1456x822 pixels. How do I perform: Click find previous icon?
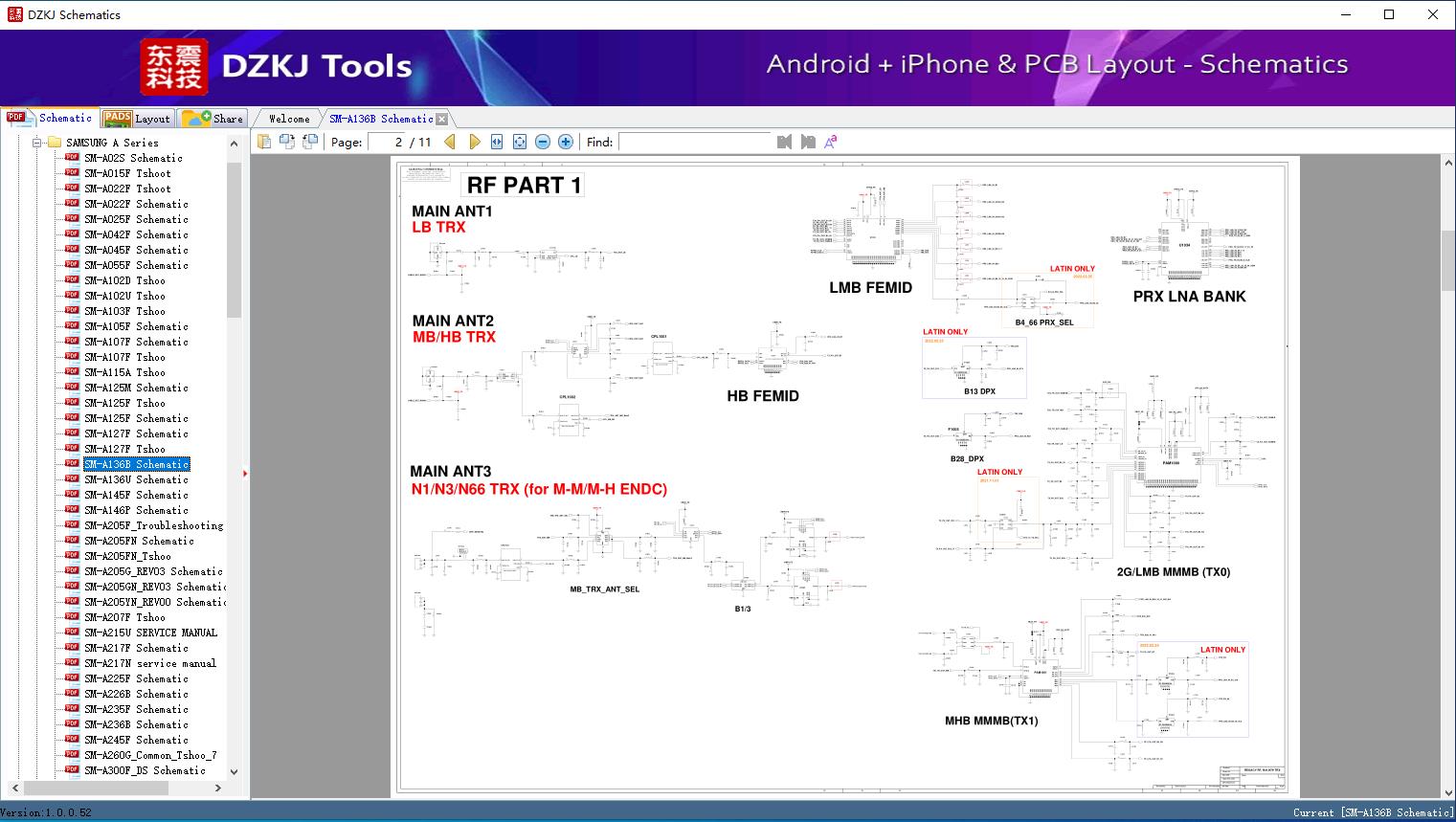coord(785,142)
